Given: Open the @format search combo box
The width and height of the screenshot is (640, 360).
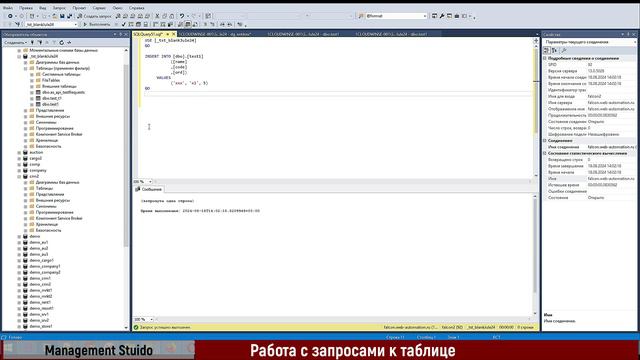Looking at the screenshot, I should pyautogui.click(x=396, y=16).
